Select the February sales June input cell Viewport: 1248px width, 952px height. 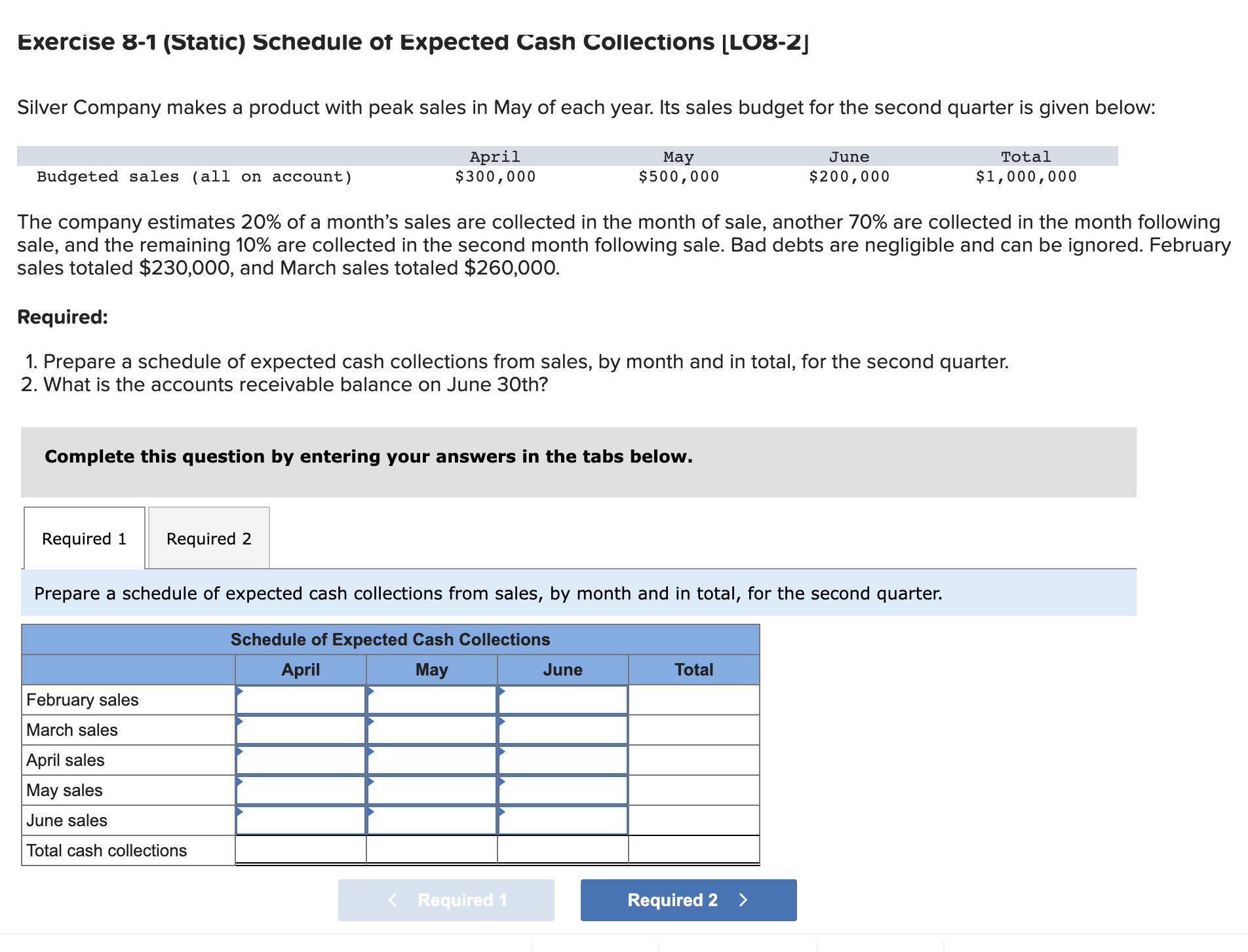562,699
